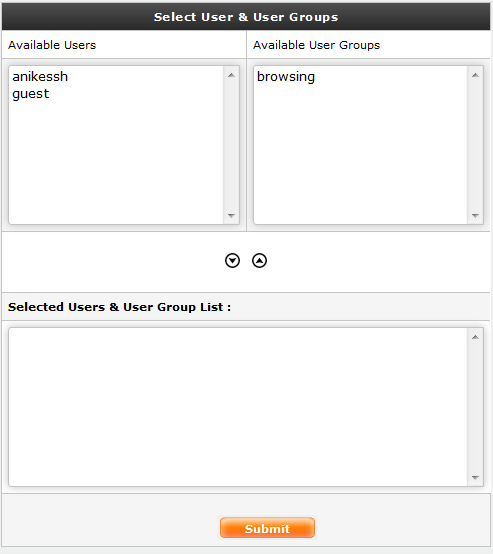Click the Available Users list scroll-up arrow
Viewport: 493px width, 554px height.
click(x=231, y=75)
